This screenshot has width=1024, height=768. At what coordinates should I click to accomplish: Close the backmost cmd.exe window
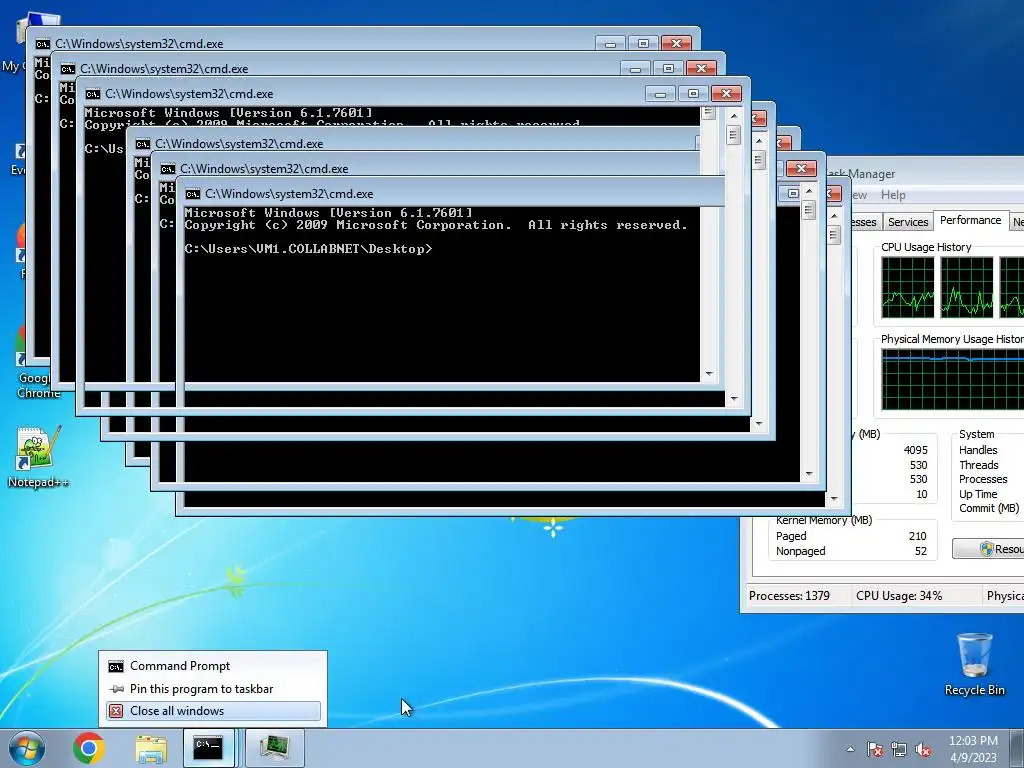[677, 43]
